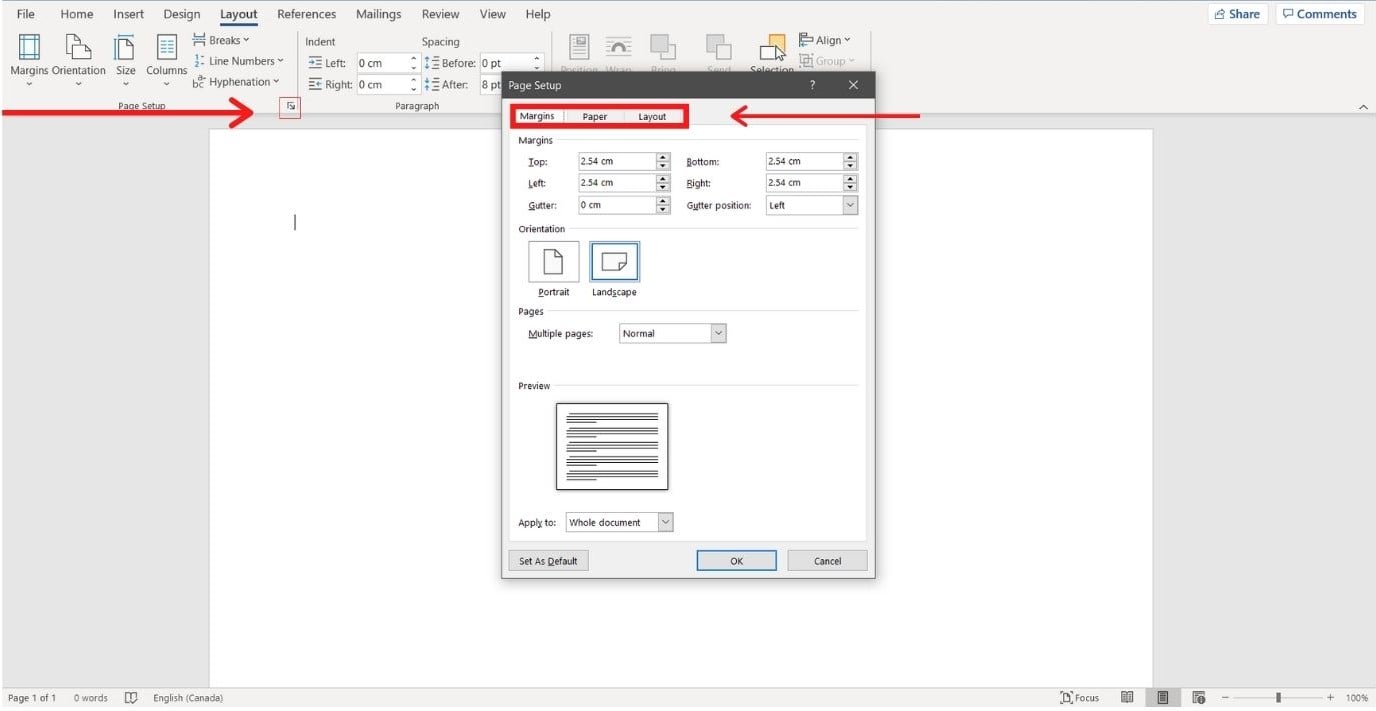Open the Columns ribbon button

pyautogui.click(x=166, y=59)
